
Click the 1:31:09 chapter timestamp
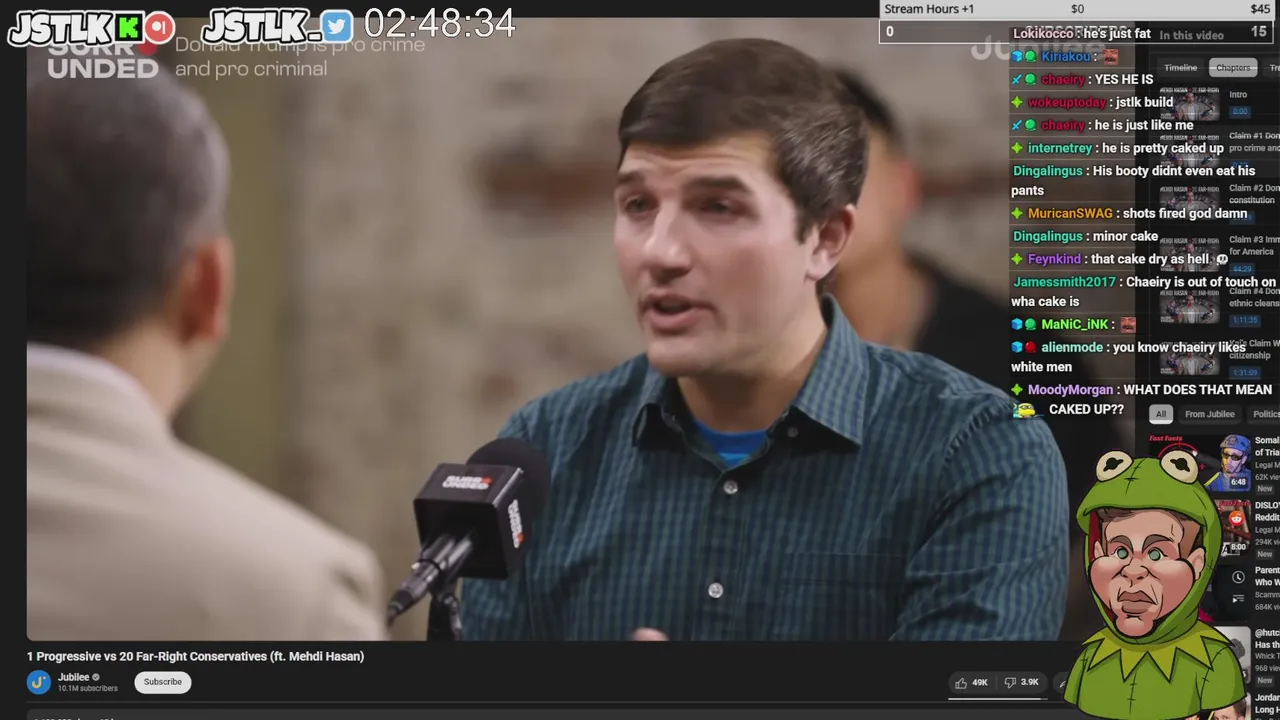(x=1244, y=372)
